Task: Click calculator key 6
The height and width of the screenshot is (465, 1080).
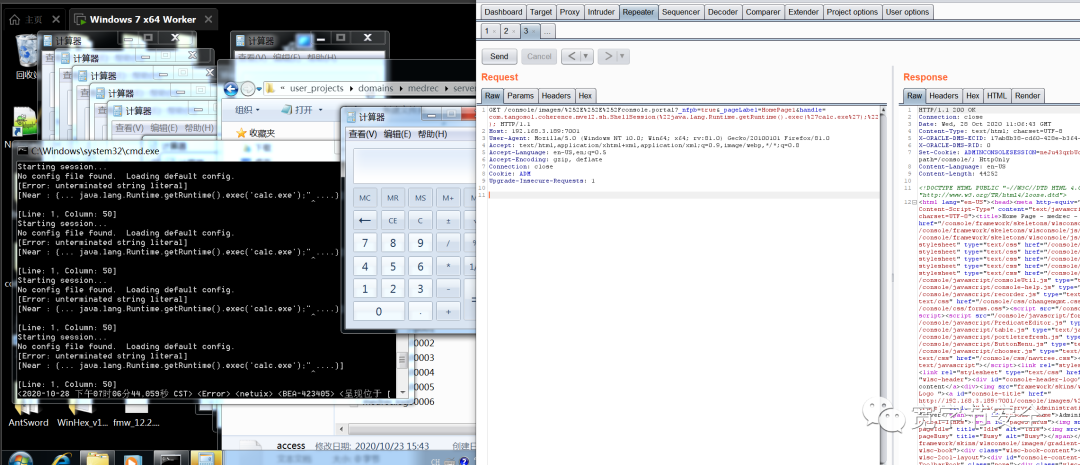Action: 420,267
